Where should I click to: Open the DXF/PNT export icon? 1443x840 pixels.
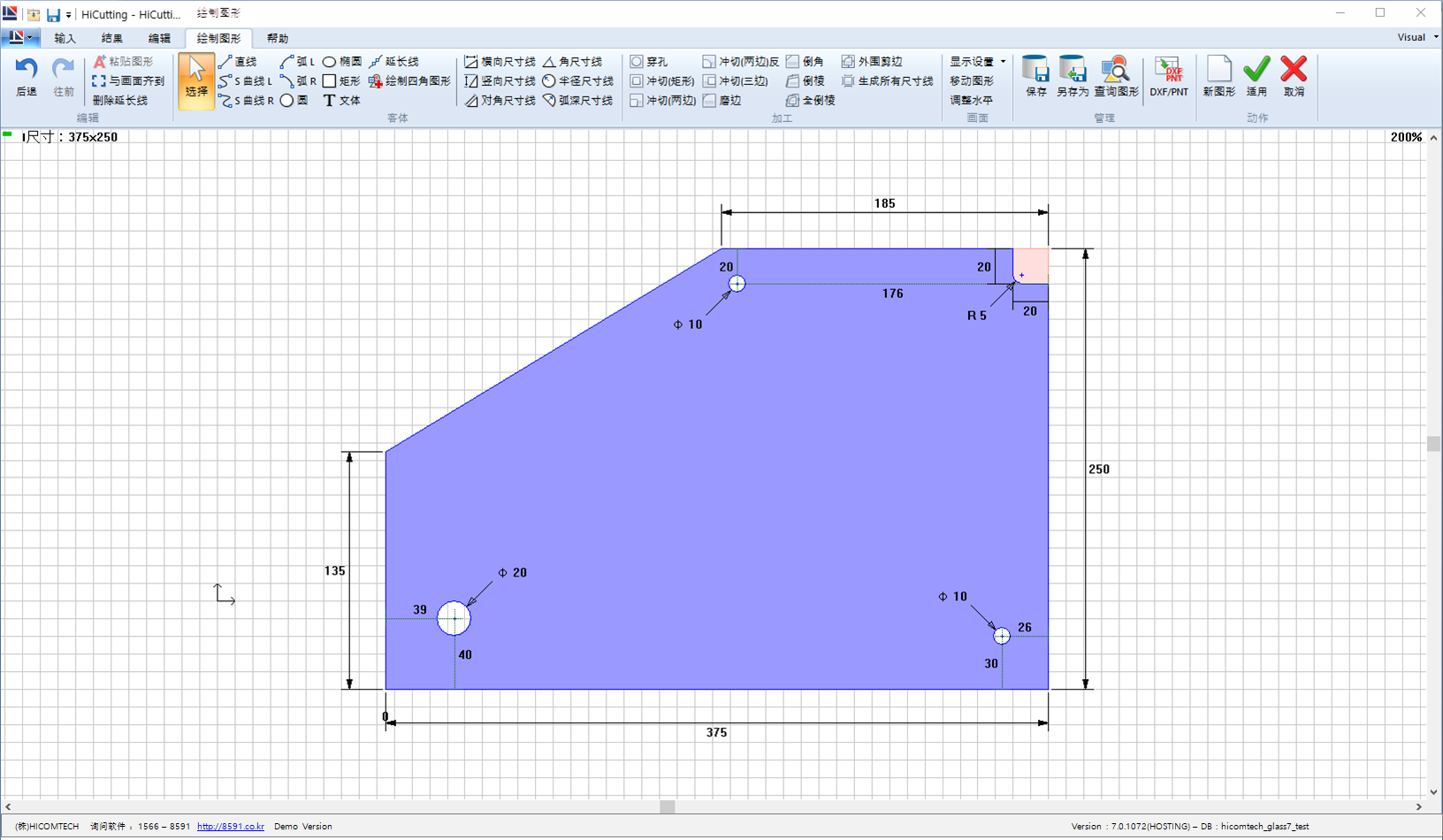pos(1168,71)
